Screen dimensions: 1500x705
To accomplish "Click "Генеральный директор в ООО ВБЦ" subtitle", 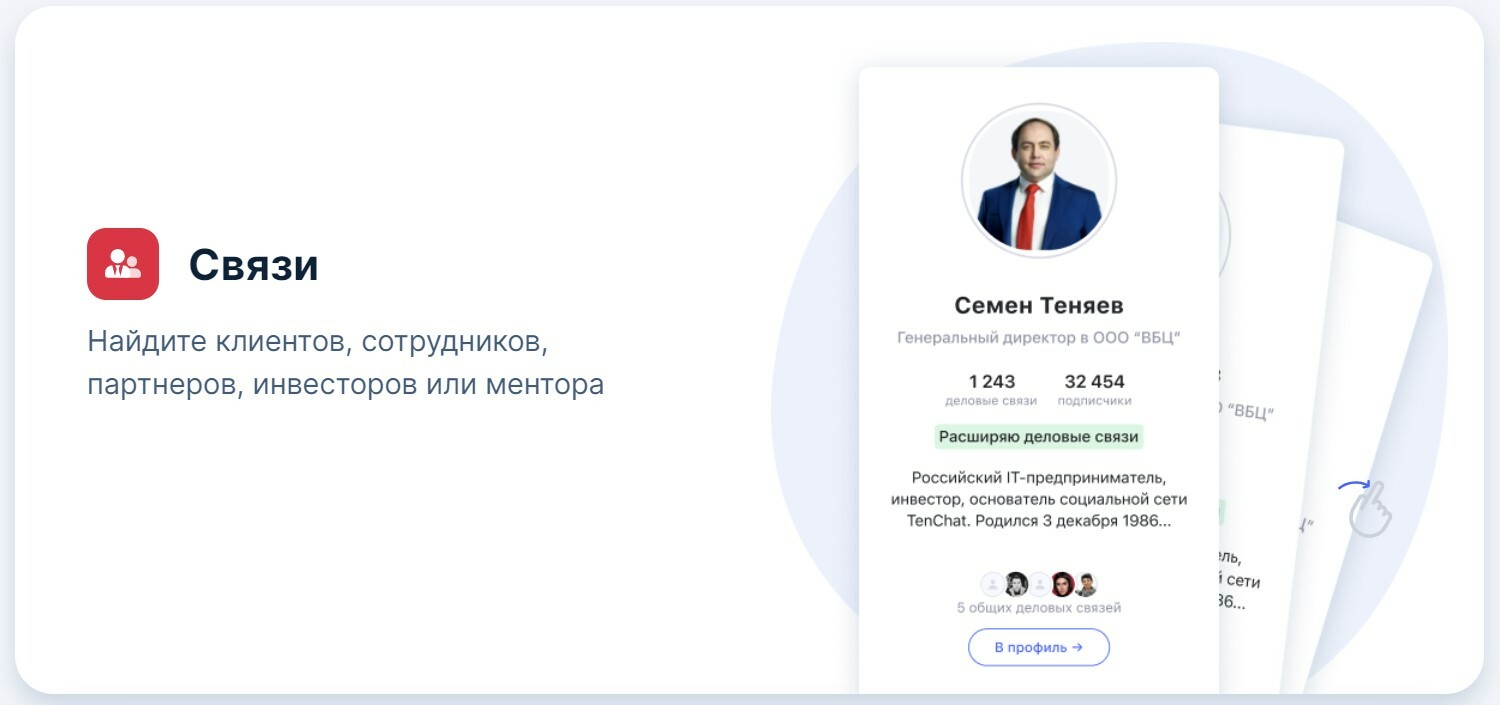I will (x=1039, y=338).
